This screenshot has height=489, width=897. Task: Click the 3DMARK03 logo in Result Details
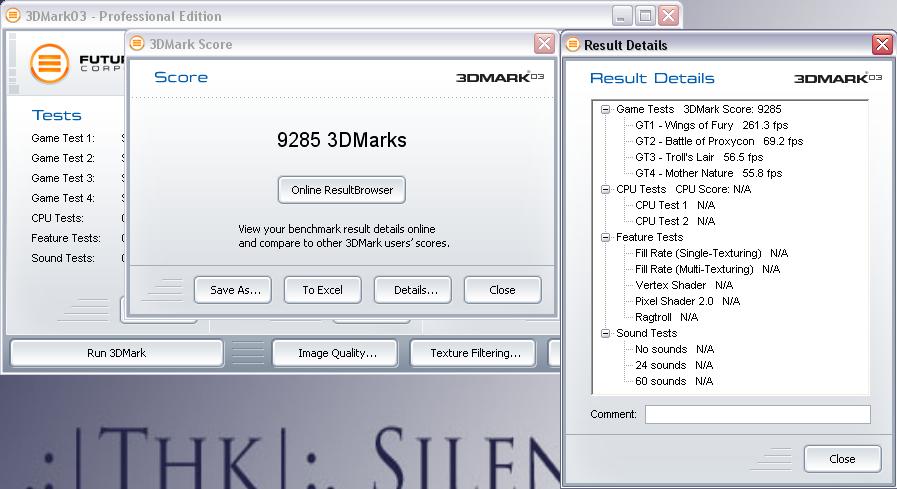[x=838, y=78]
